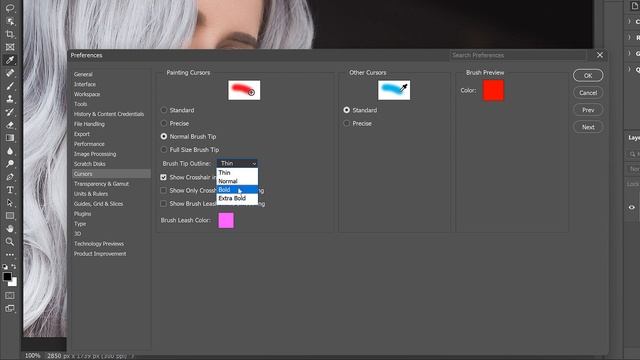The image size is (640, 360).
Task: Select the Spot Healing Brush tool
Action: [10, 73]
